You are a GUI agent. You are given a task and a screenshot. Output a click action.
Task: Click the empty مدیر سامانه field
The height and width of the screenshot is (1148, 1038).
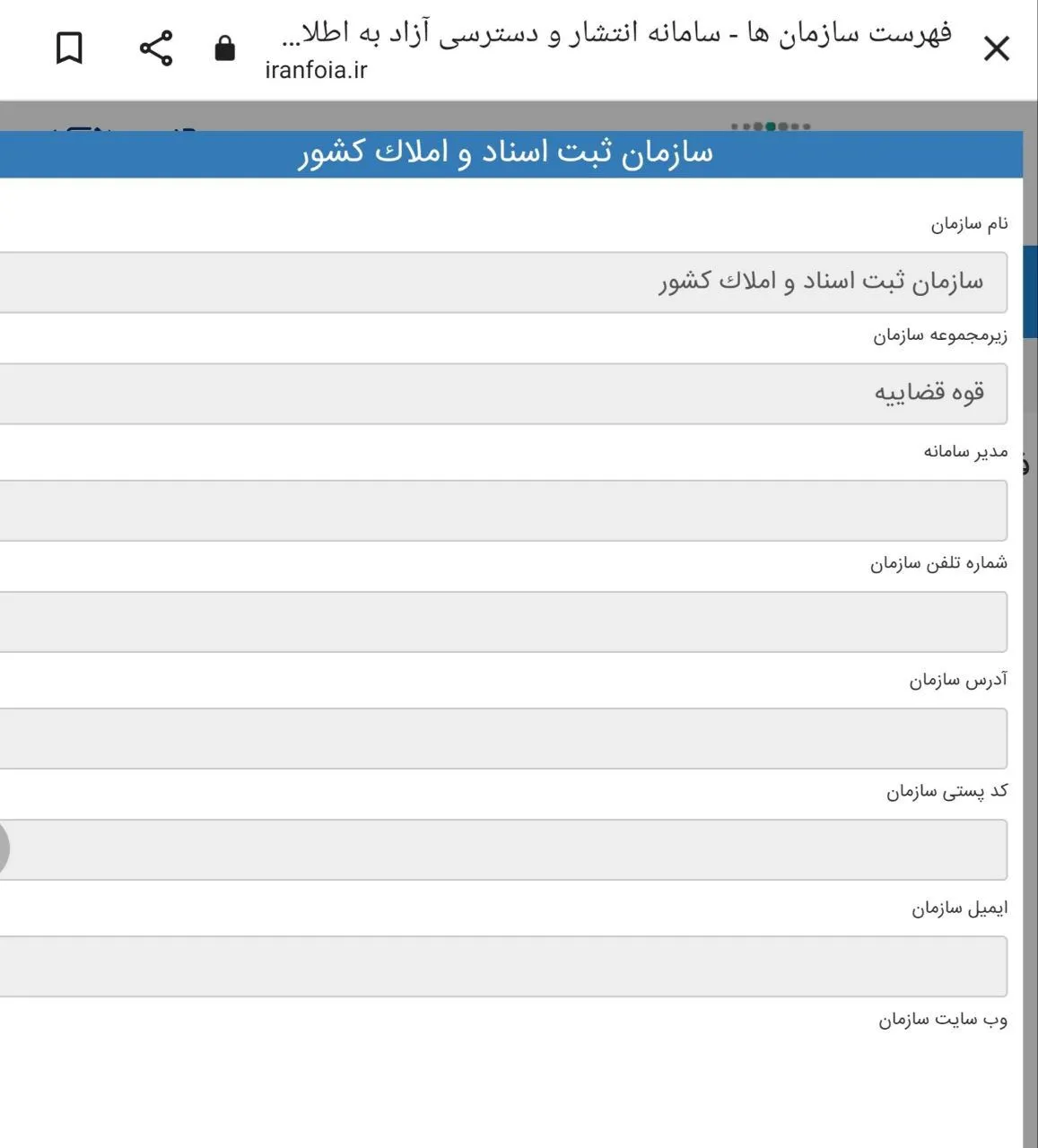(x=502, y=509)
